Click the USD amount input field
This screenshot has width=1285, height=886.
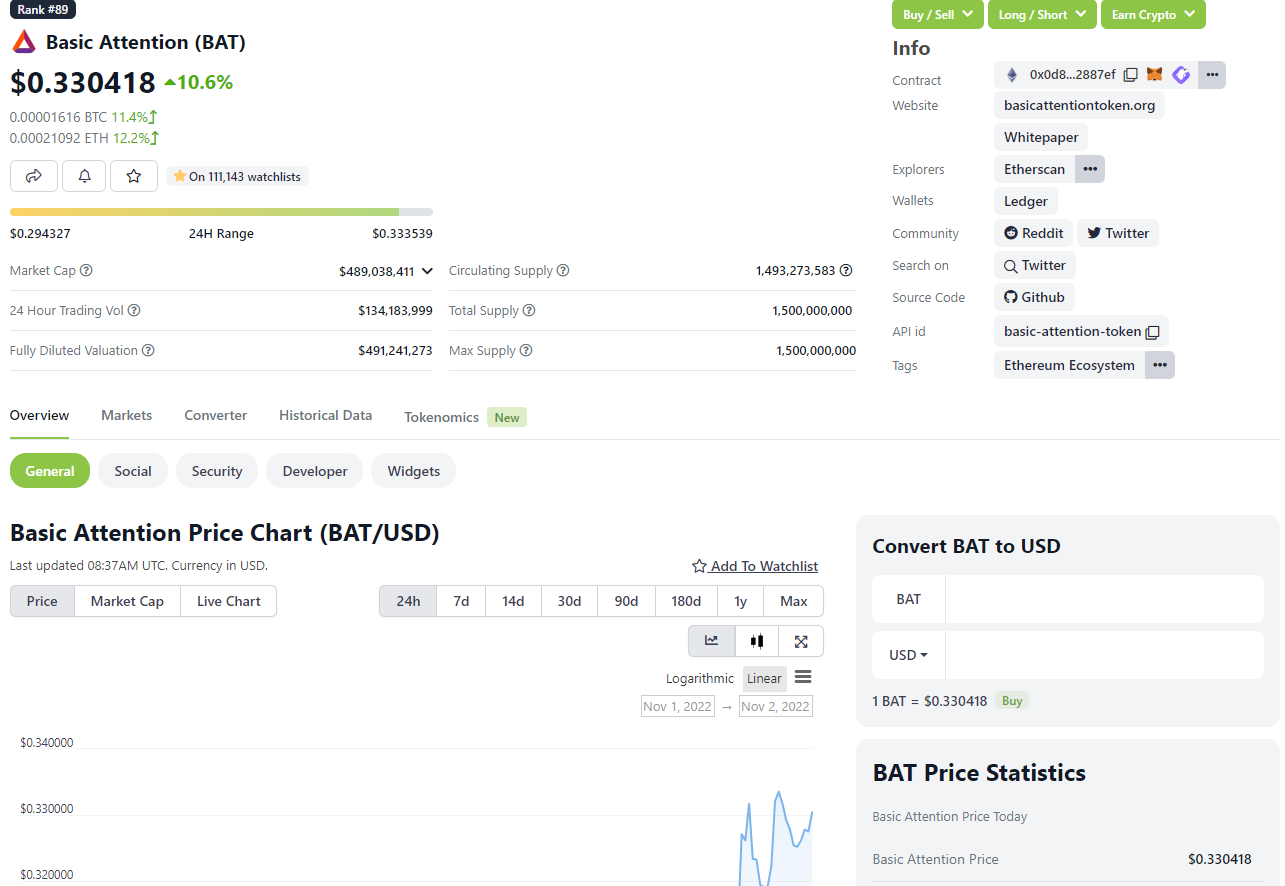tap(1104, 655)
